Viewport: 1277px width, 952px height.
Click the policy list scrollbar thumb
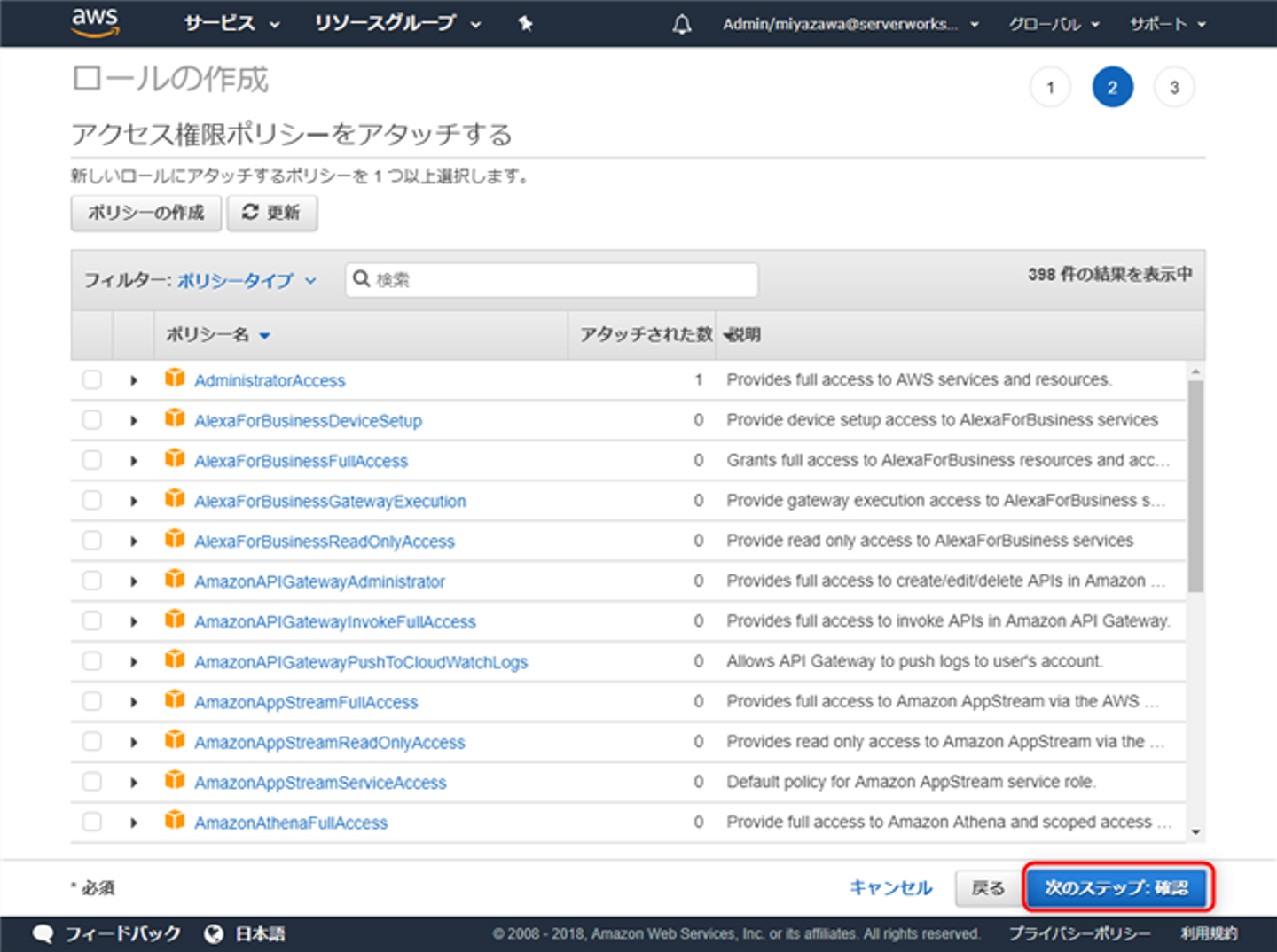pos(1195,486)
